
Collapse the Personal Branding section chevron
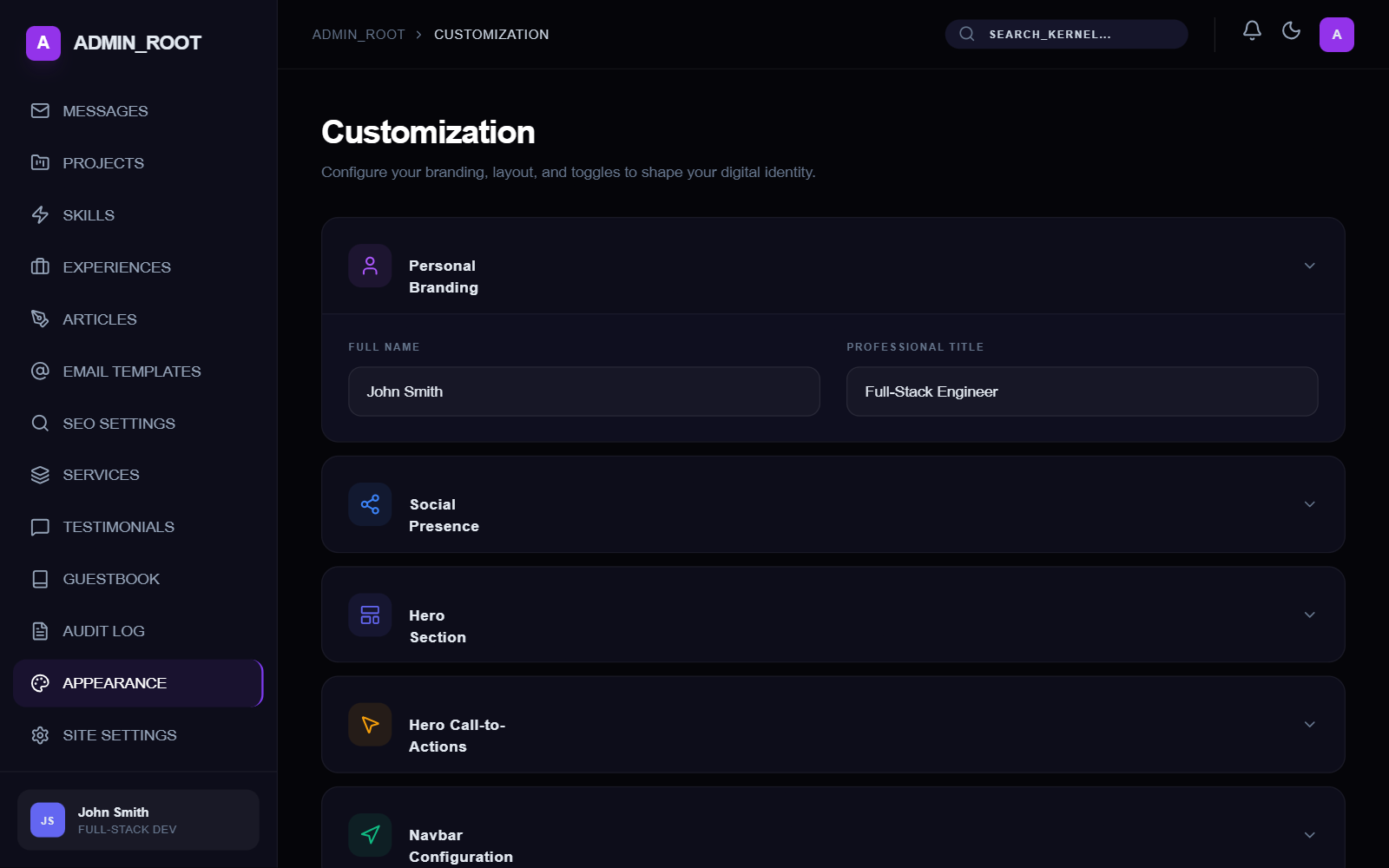(1309, 266)
